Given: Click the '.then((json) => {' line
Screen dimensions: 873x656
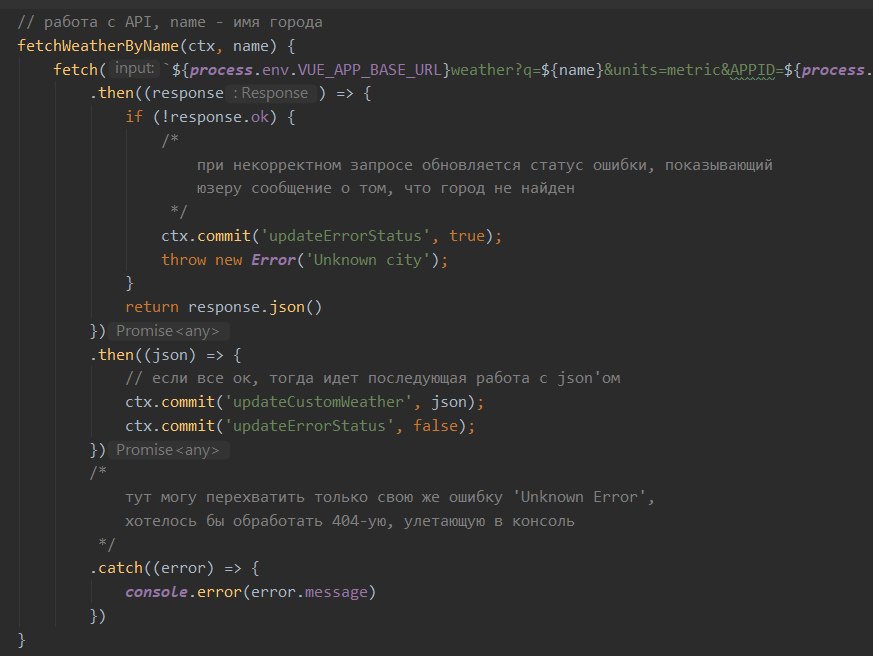Looking at the screenshot, I should click(165, 355).
